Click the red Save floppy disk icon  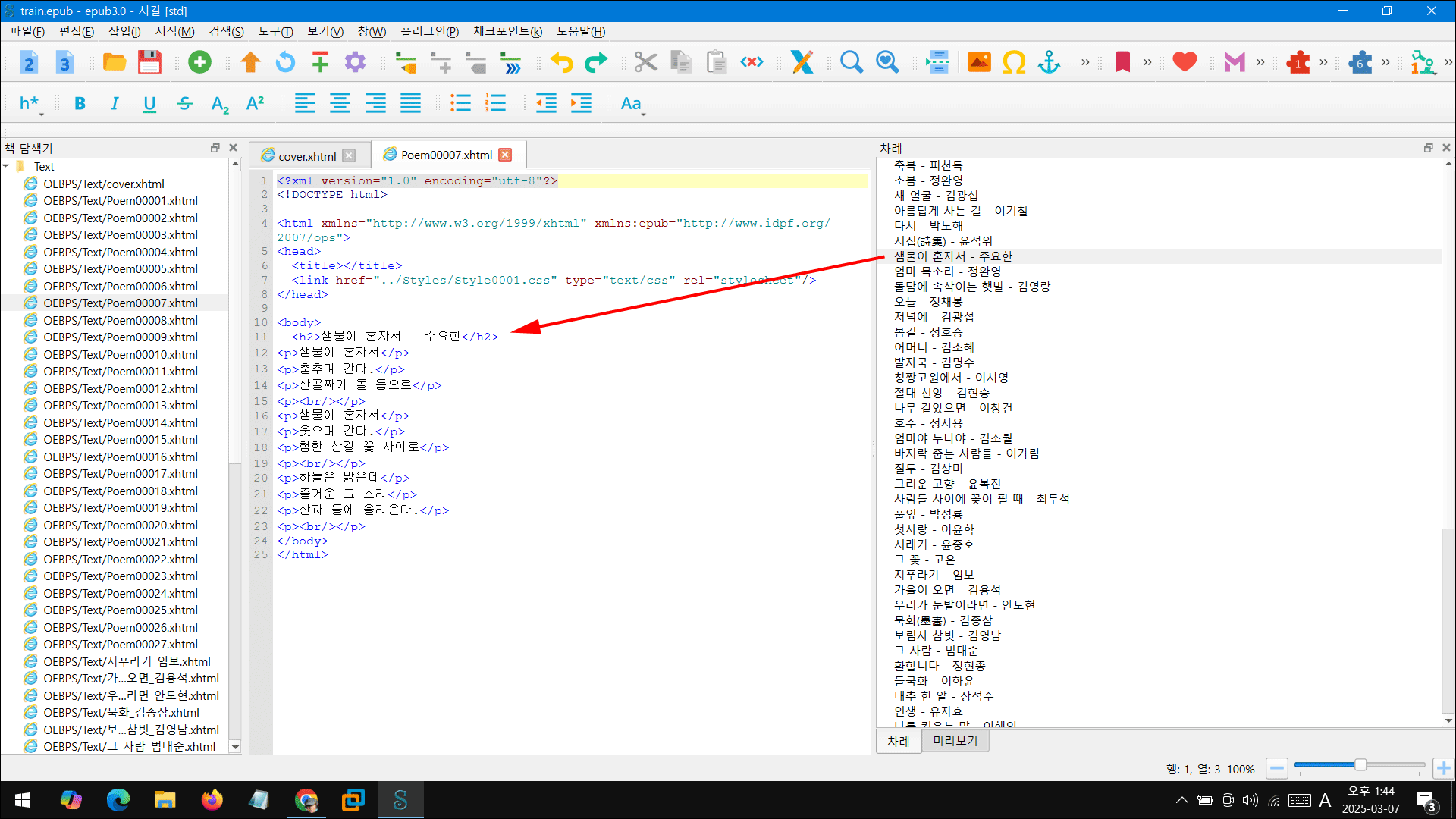point(149,62)
